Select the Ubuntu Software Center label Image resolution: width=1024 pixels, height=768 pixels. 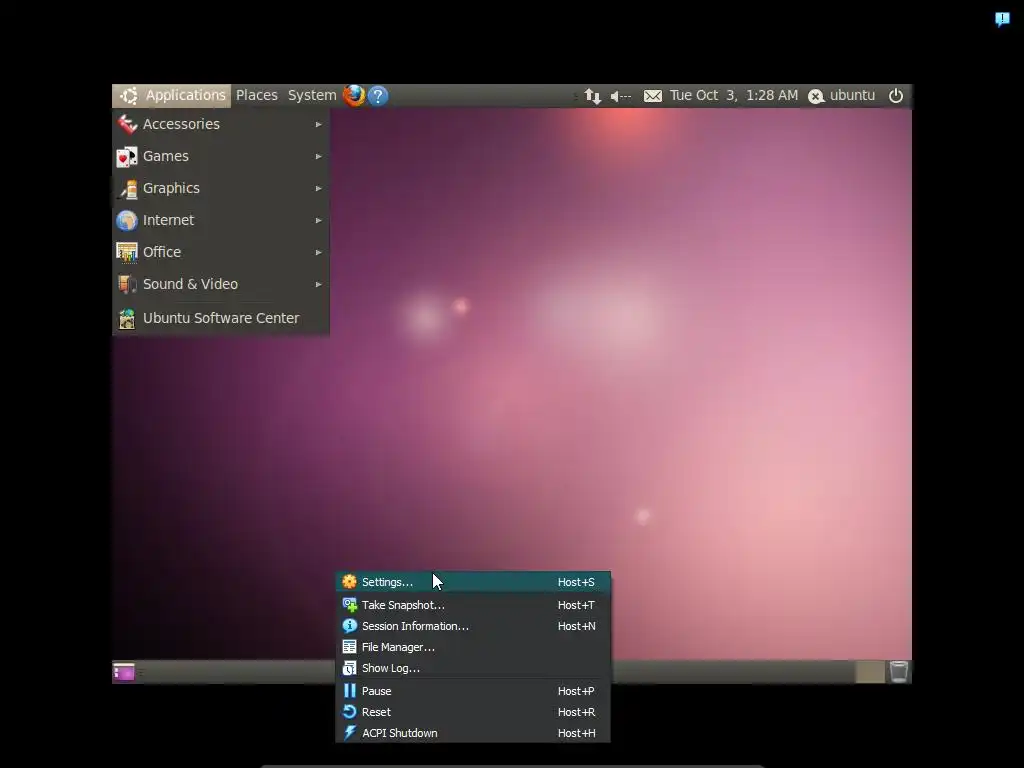(221, 318)
